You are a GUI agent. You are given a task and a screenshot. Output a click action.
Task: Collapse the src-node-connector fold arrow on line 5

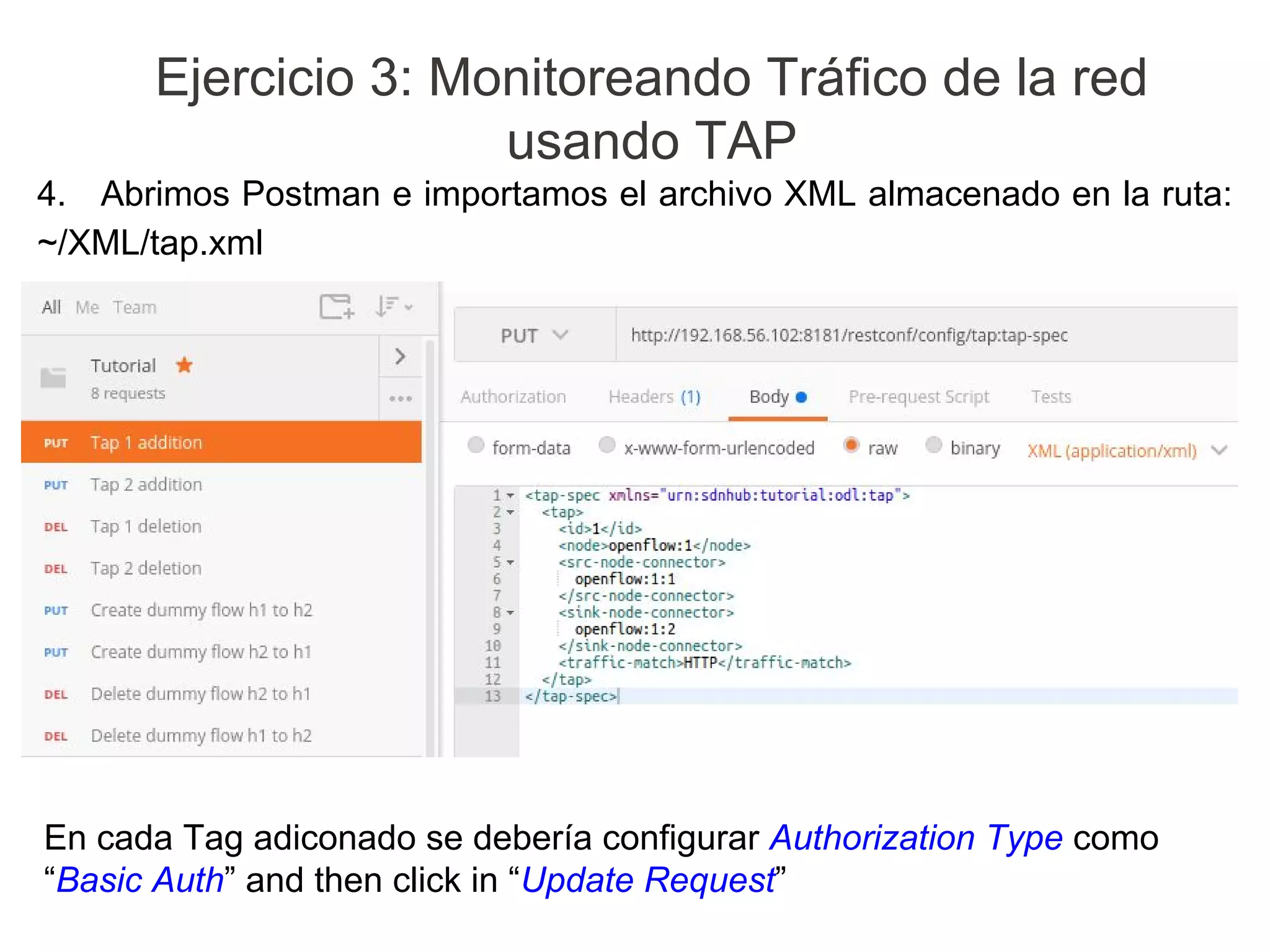(510, 562)
